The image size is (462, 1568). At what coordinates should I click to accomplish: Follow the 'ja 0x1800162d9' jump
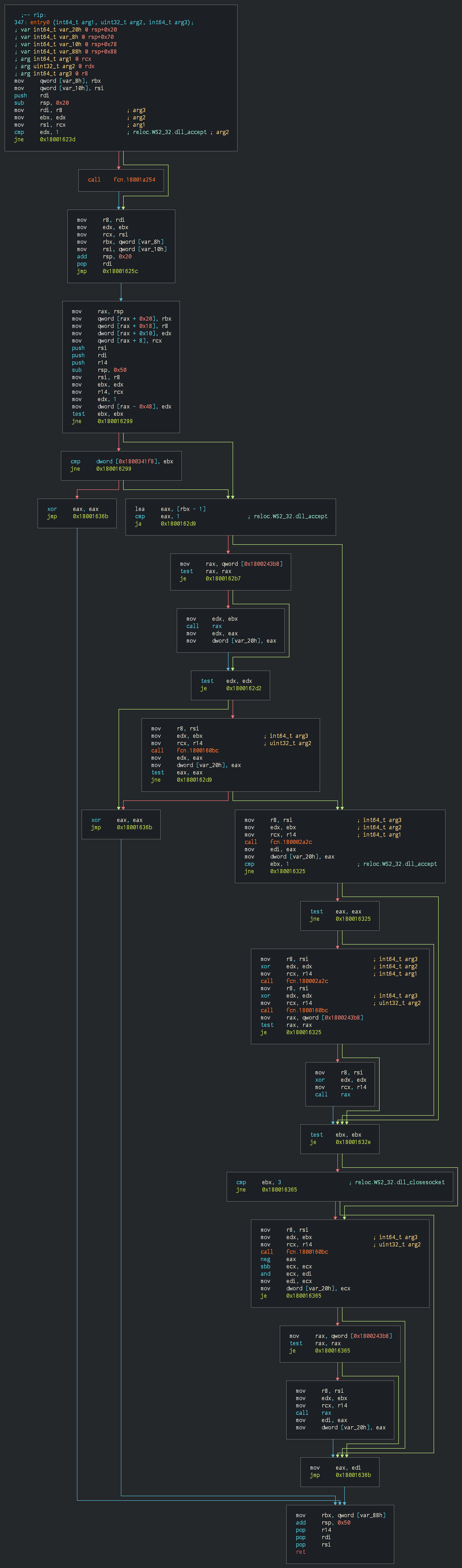tap(166, 523)
